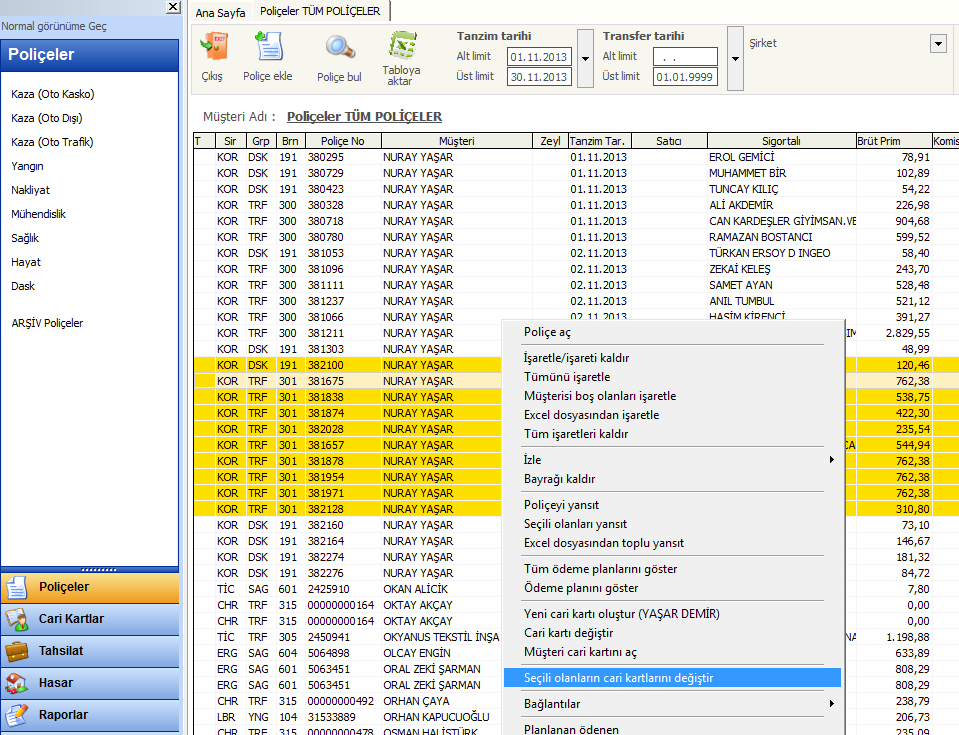Click Kaza (Oto Kasko) in sidebar
Image resolution: width=959 pixels, height=735 pixels.
(x=53, y=94)
